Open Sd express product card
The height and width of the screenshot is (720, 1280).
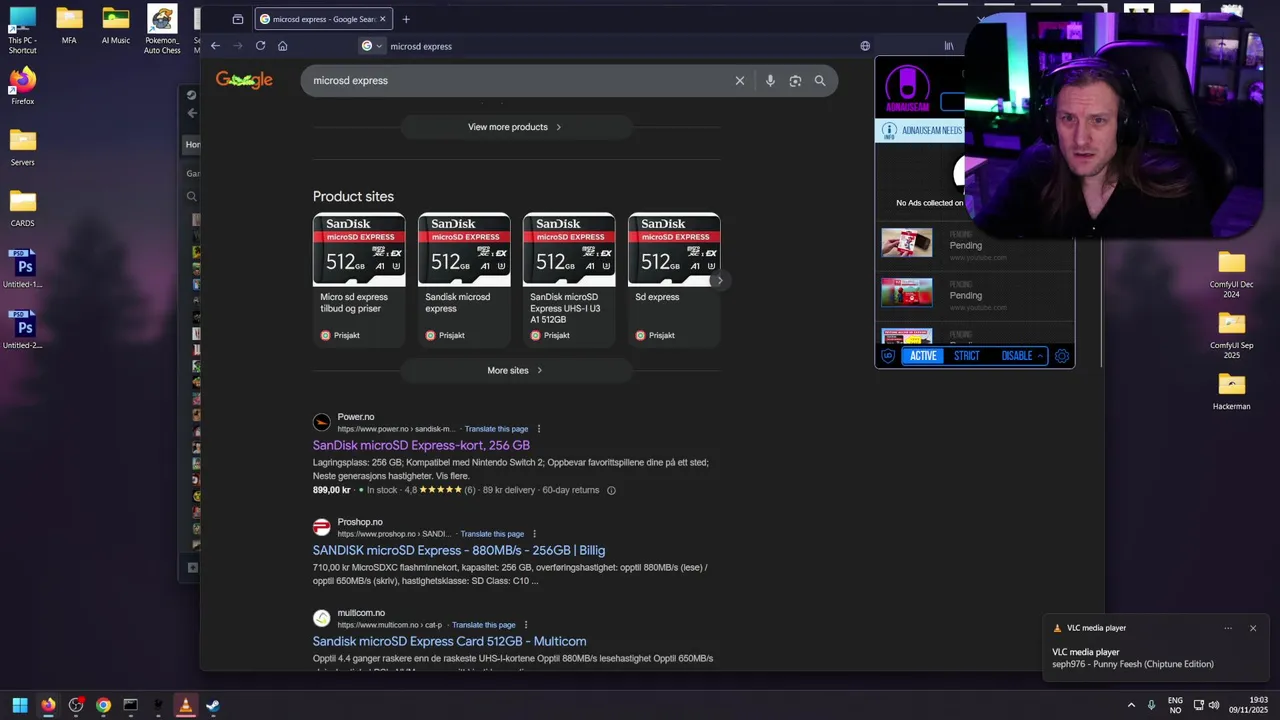[674, 279]
